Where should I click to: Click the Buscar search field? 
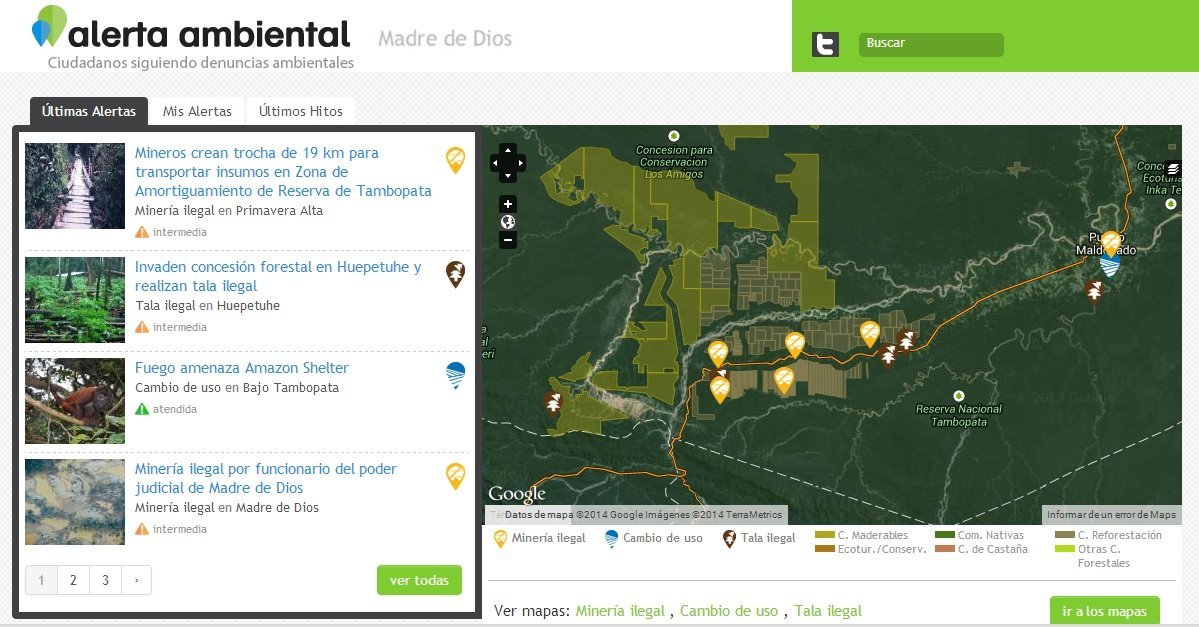click(x=930, y=44)
